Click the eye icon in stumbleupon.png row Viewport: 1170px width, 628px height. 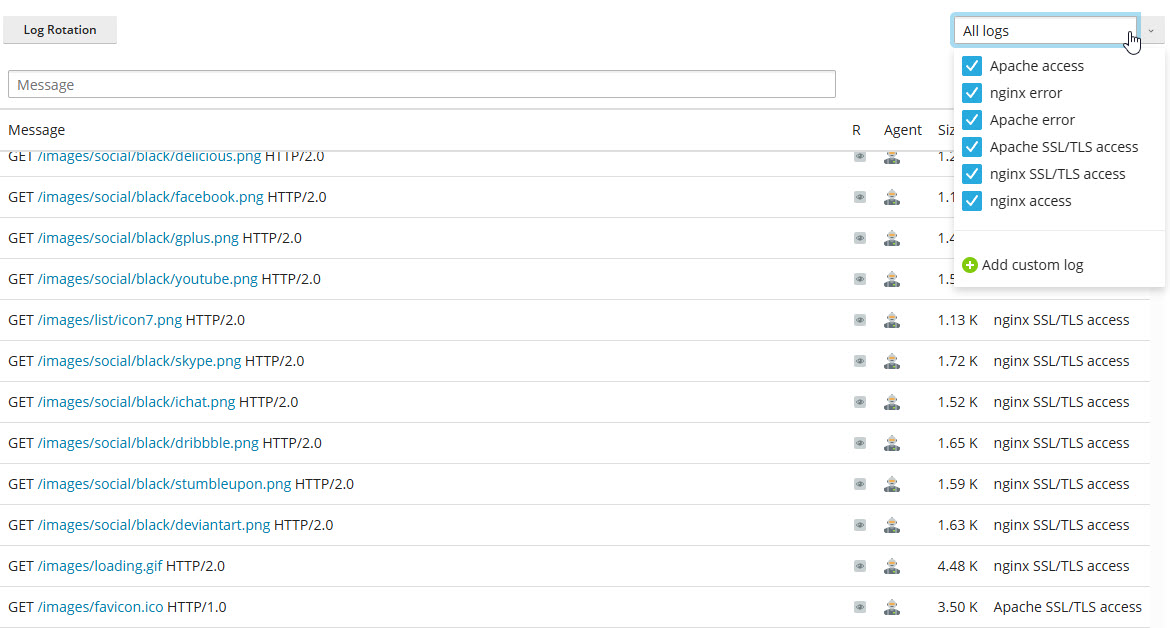coord(860,484)
